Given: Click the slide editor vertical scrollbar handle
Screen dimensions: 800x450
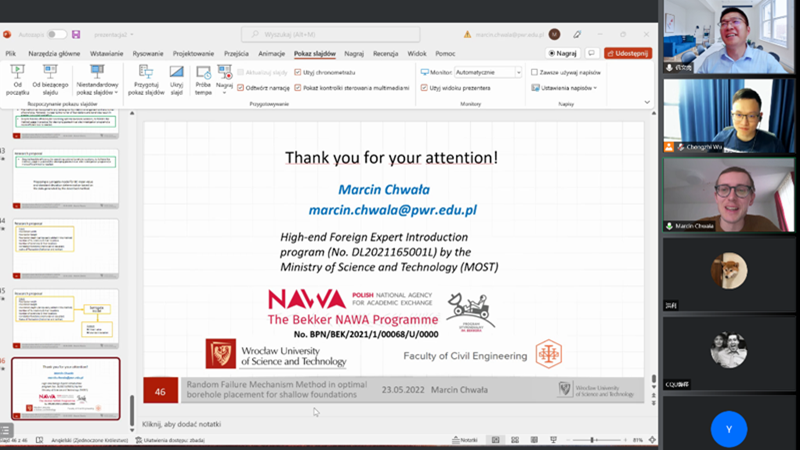Looking at the screenshot, I should pyautogui.click(x=654, y=379).
